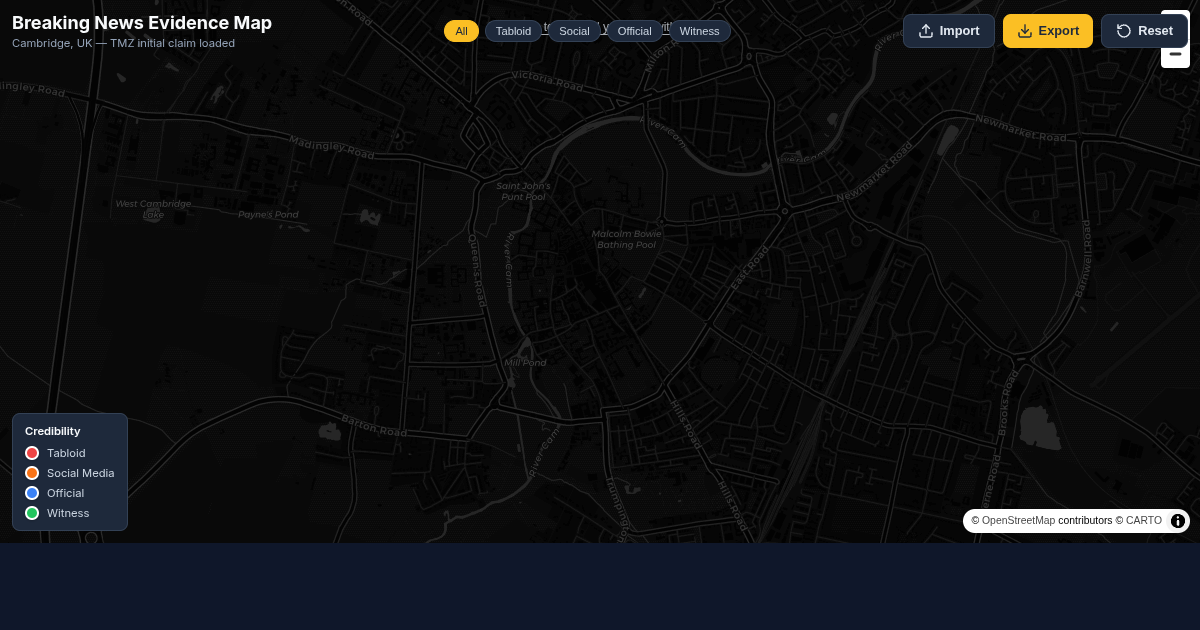Filter by Tabloid sources
Image resolution: width=1200 pixels, height=630 pixels.
(x=513, y=31)
